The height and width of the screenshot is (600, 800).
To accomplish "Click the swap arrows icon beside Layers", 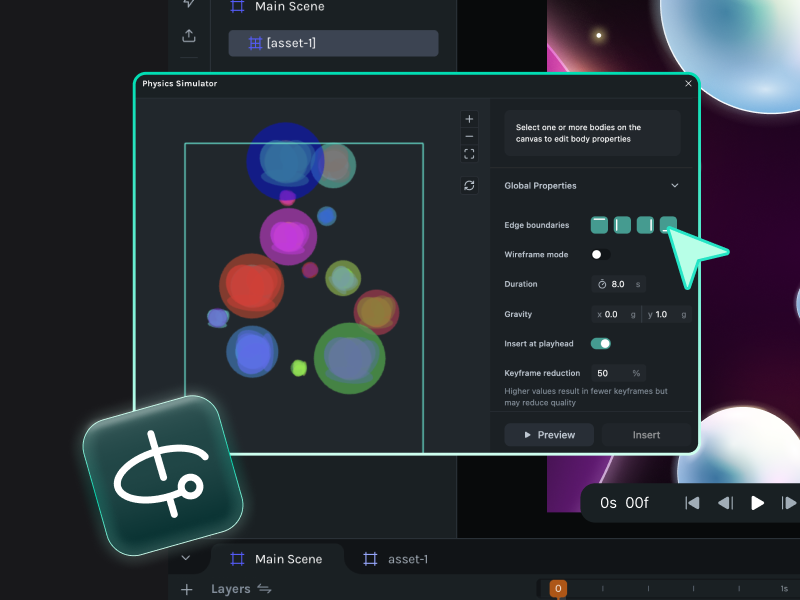I will 264,589.
